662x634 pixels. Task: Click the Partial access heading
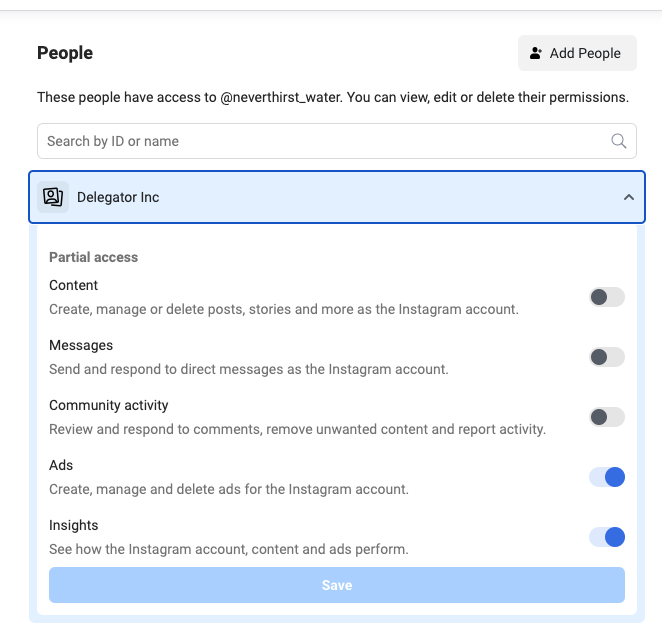click(93, 257)
